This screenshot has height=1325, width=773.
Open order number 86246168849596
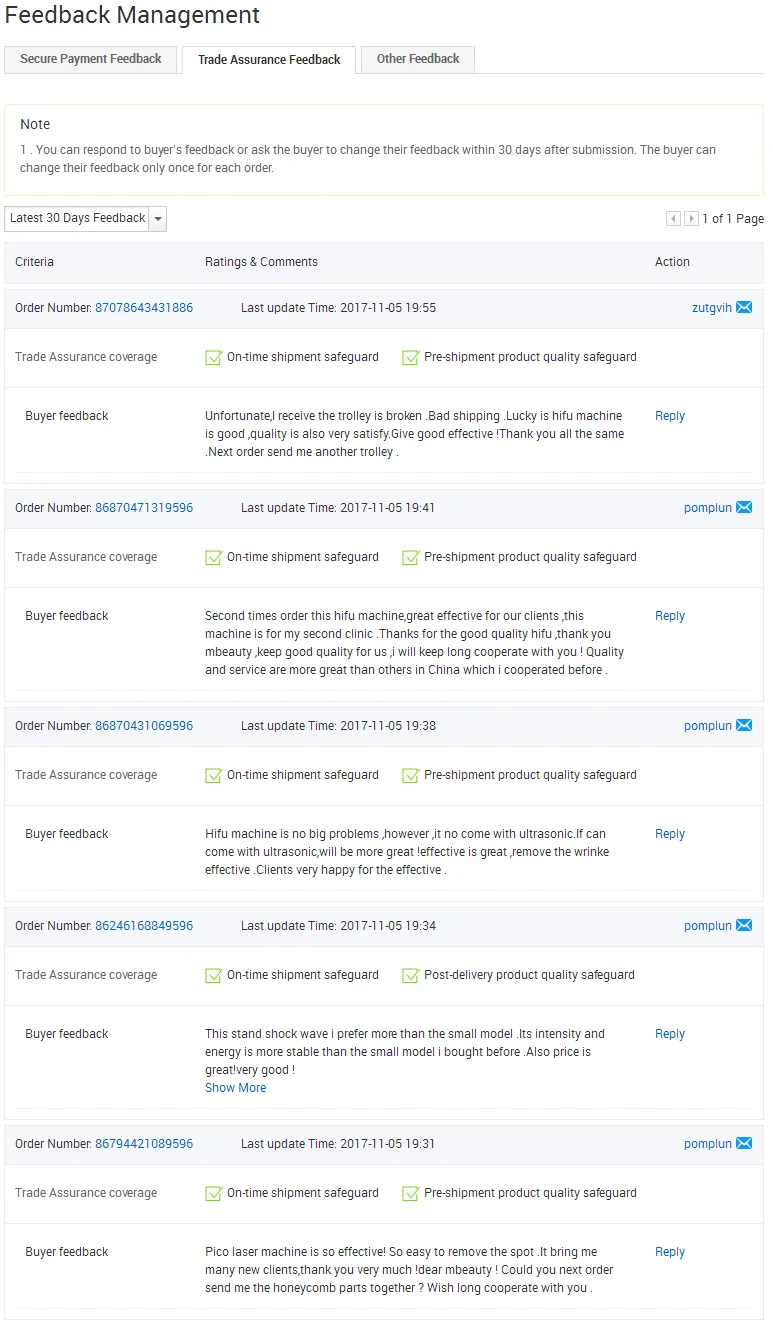click(x=144, y=926)
